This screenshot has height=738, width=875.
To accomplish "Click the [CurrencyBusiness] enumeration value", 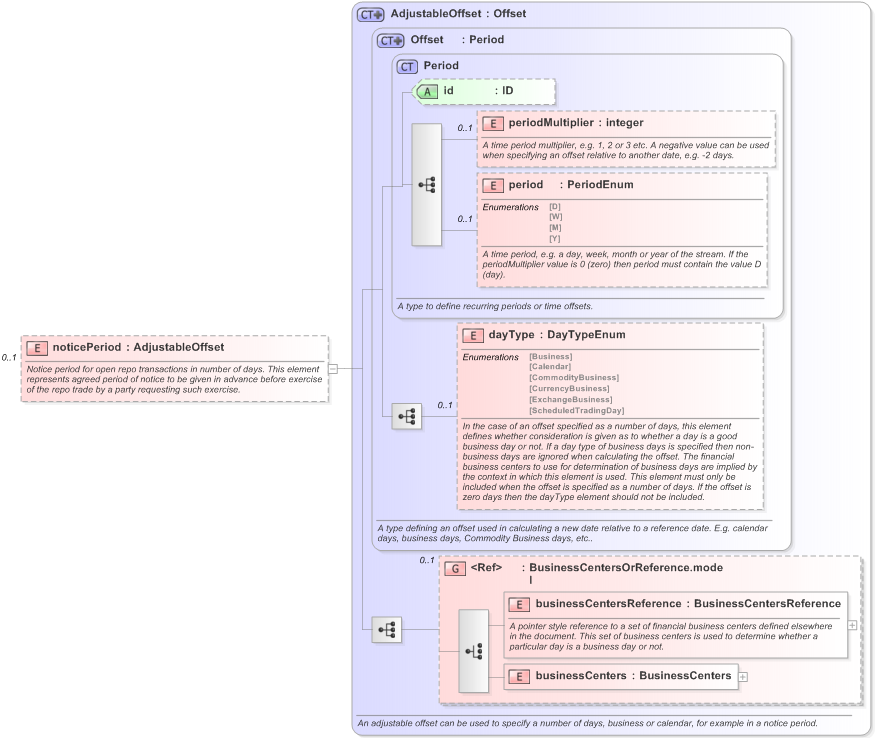I will 569,389.
